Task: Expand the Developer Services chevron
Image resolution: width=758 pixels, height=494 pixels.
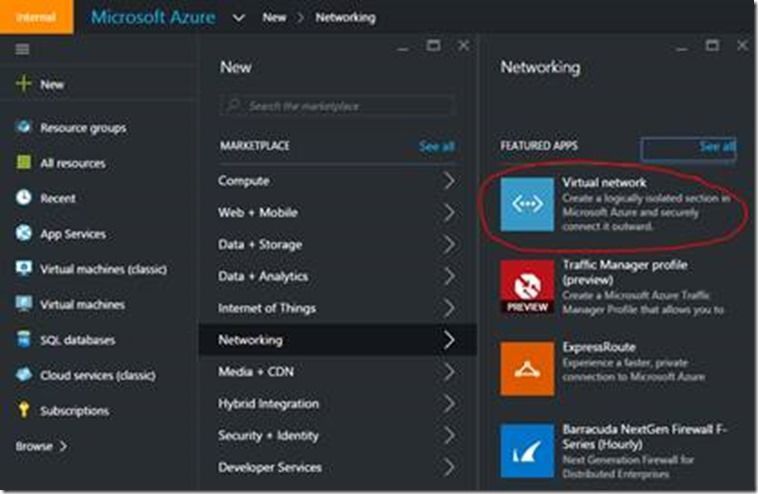Action: [449, 467]
